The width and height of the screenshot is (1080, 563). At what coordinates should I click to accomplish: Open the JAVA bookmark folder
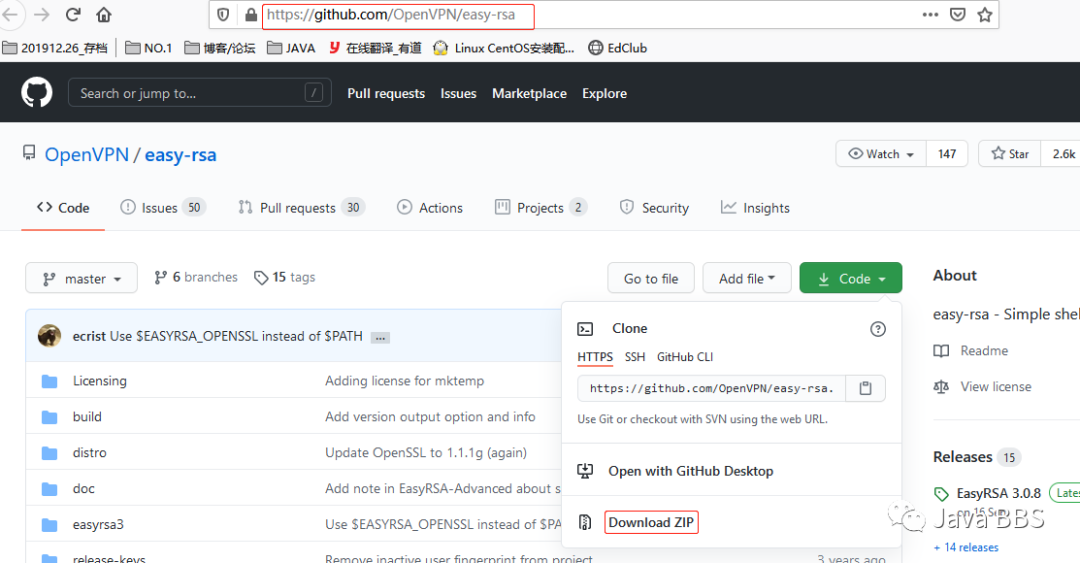[x=291, y=48]
